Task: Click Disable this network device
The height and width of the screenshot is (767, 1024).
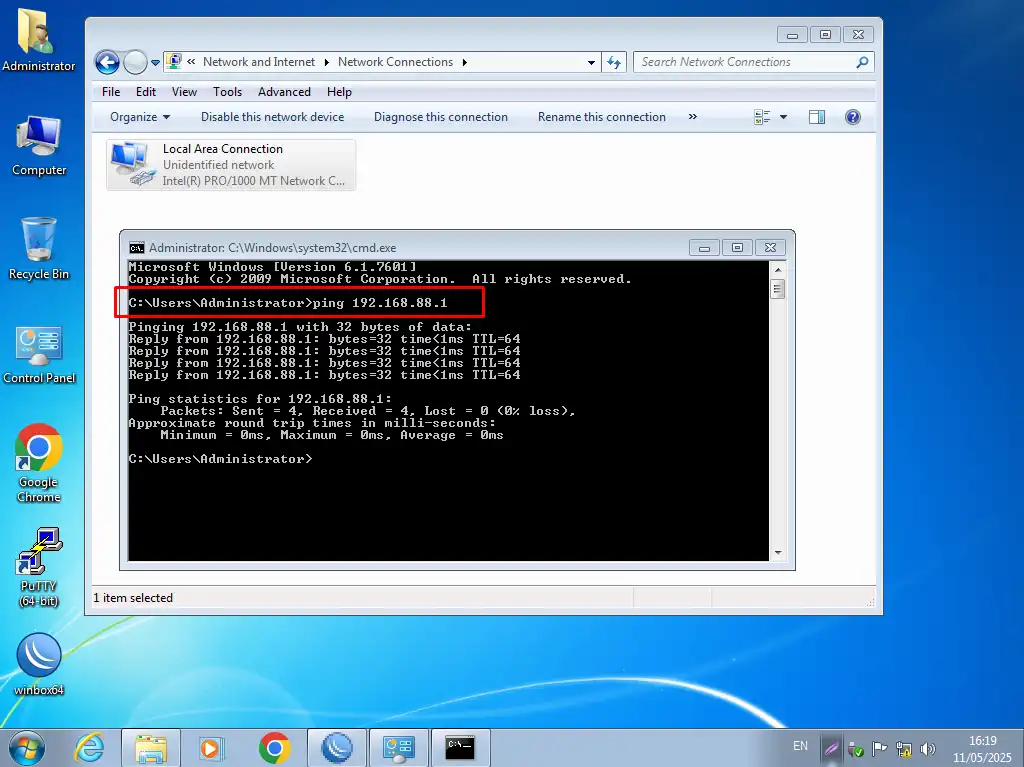Action: (272, 117)
